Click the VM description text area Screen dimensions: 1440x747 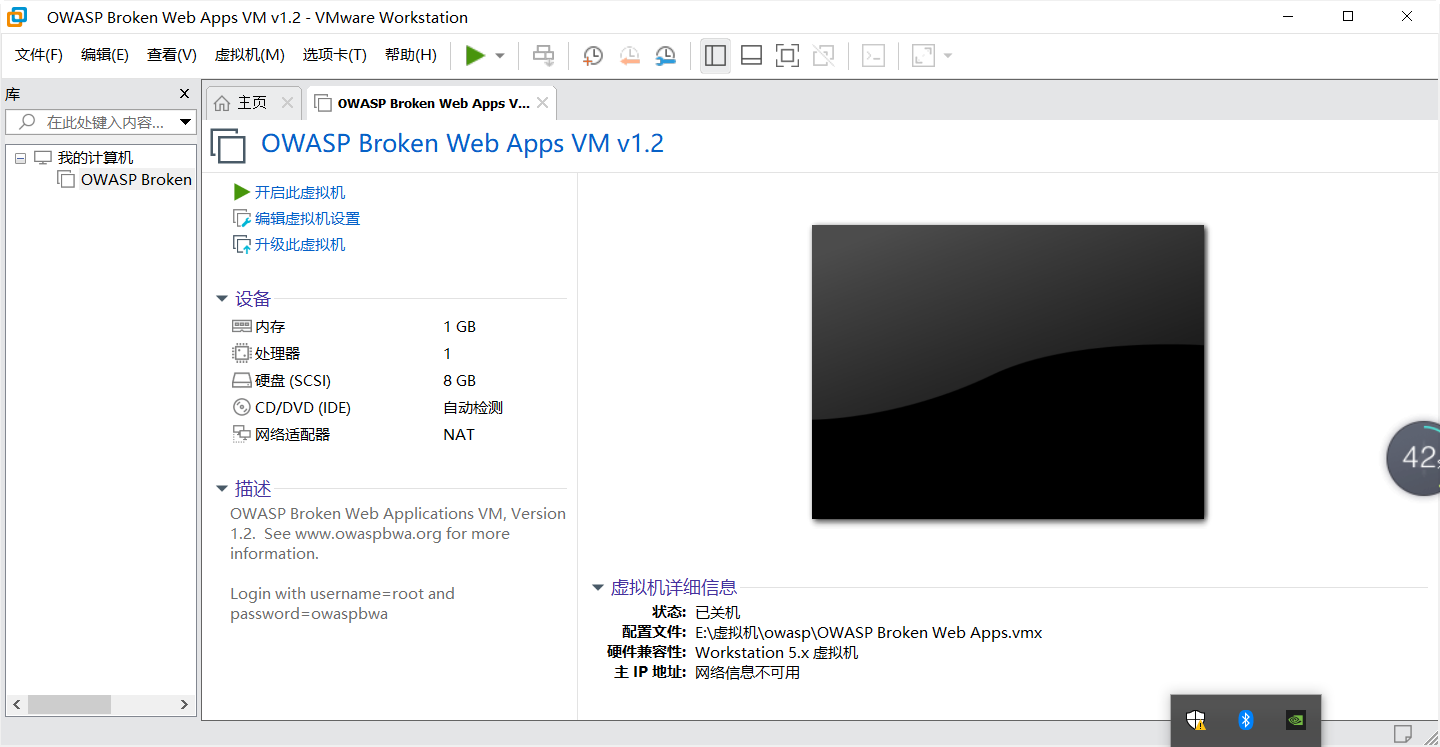coord(398,563)
